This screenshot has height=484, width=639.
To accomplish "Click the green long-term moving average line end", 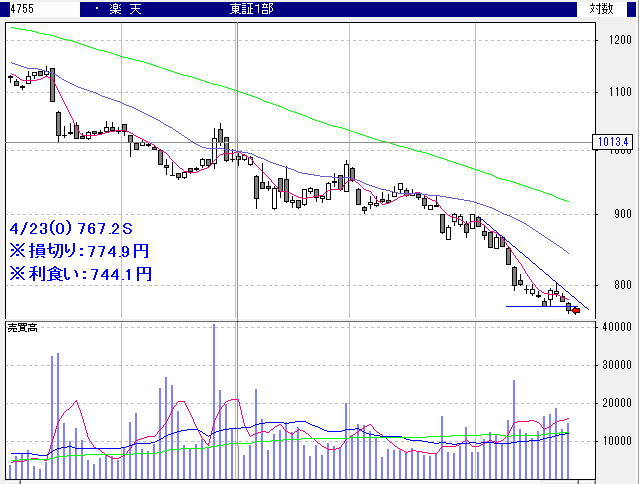I will click(566, 201).
